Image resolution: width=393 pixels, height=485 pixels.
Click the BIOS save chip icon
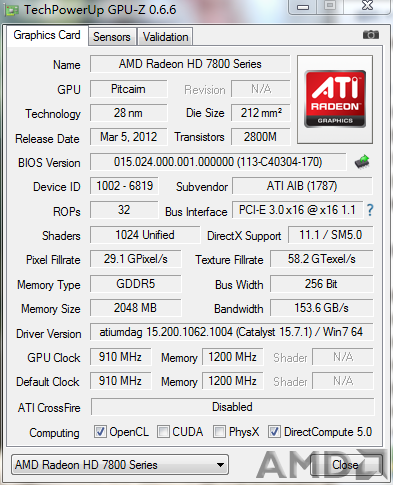tap(362, 162)
